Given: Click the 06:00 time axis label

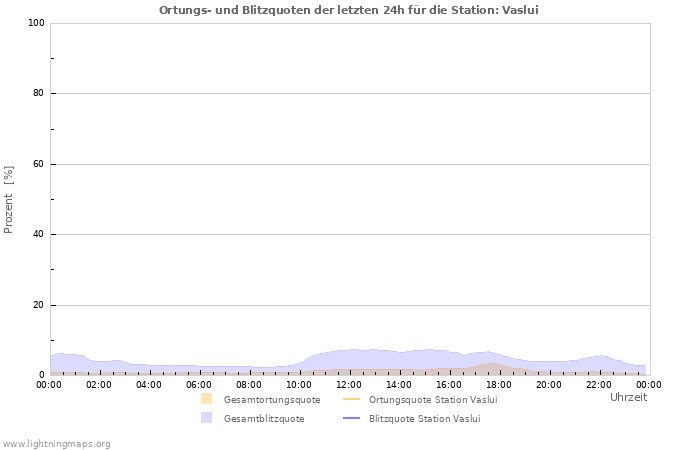Looking at the screenshot, I should coord(199,384).
